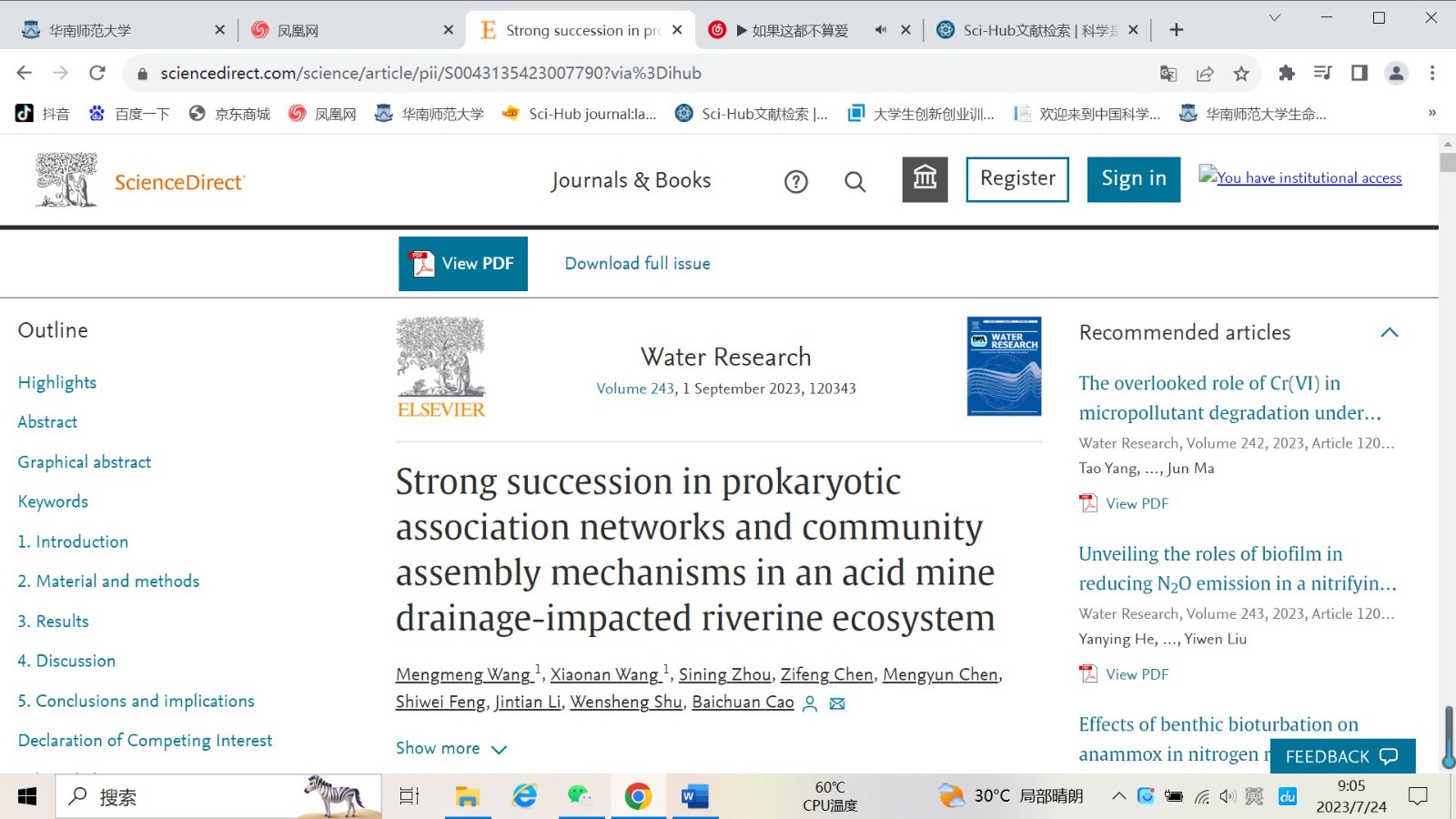Click the address bar URL field

click(x=637, y=74)
